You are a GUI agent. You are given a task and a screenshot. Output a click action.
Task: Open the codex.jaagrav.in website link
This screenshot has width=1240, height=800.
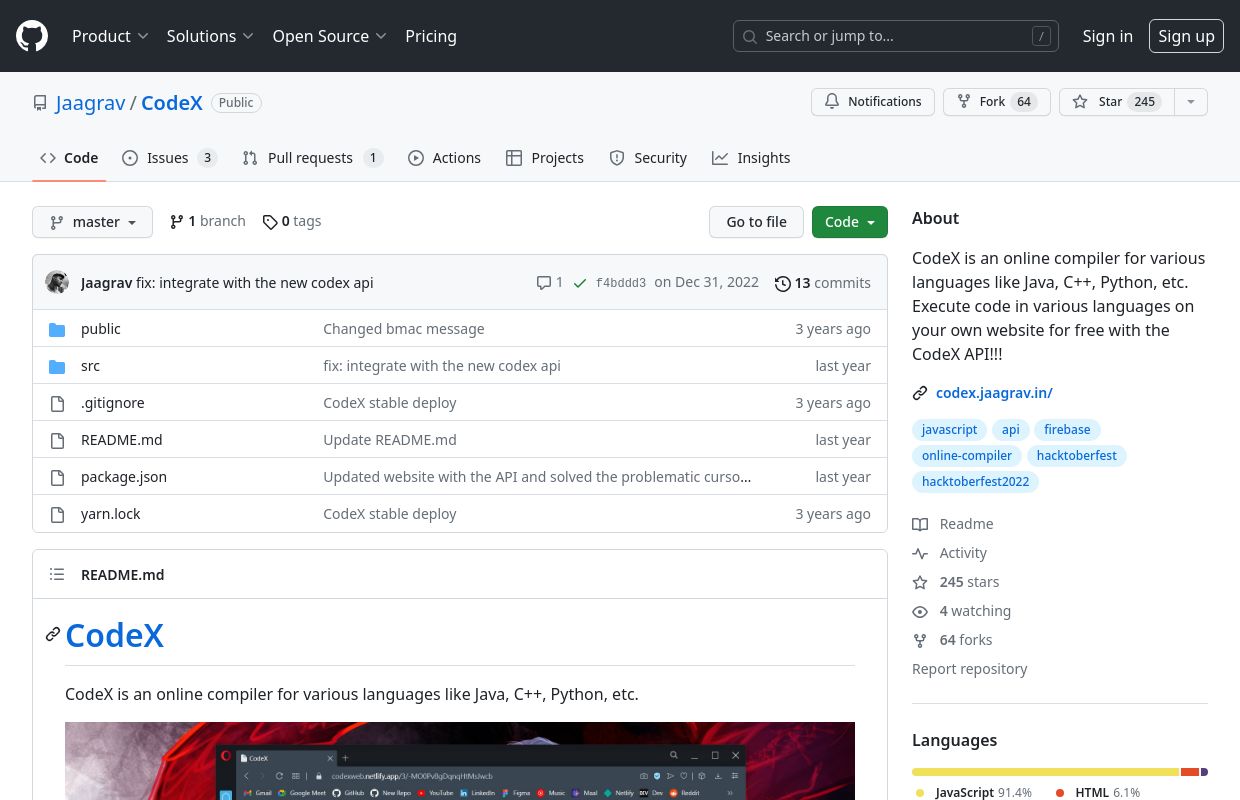(994, 393)
